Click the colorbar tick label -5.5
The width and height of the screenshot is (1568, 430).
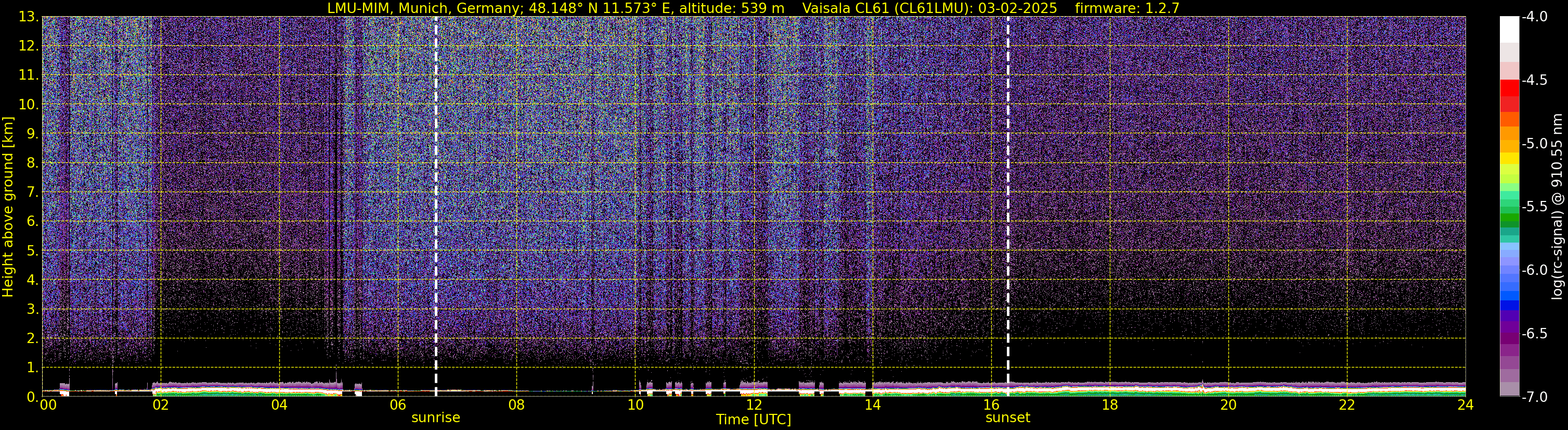(x=1534, y=207)
